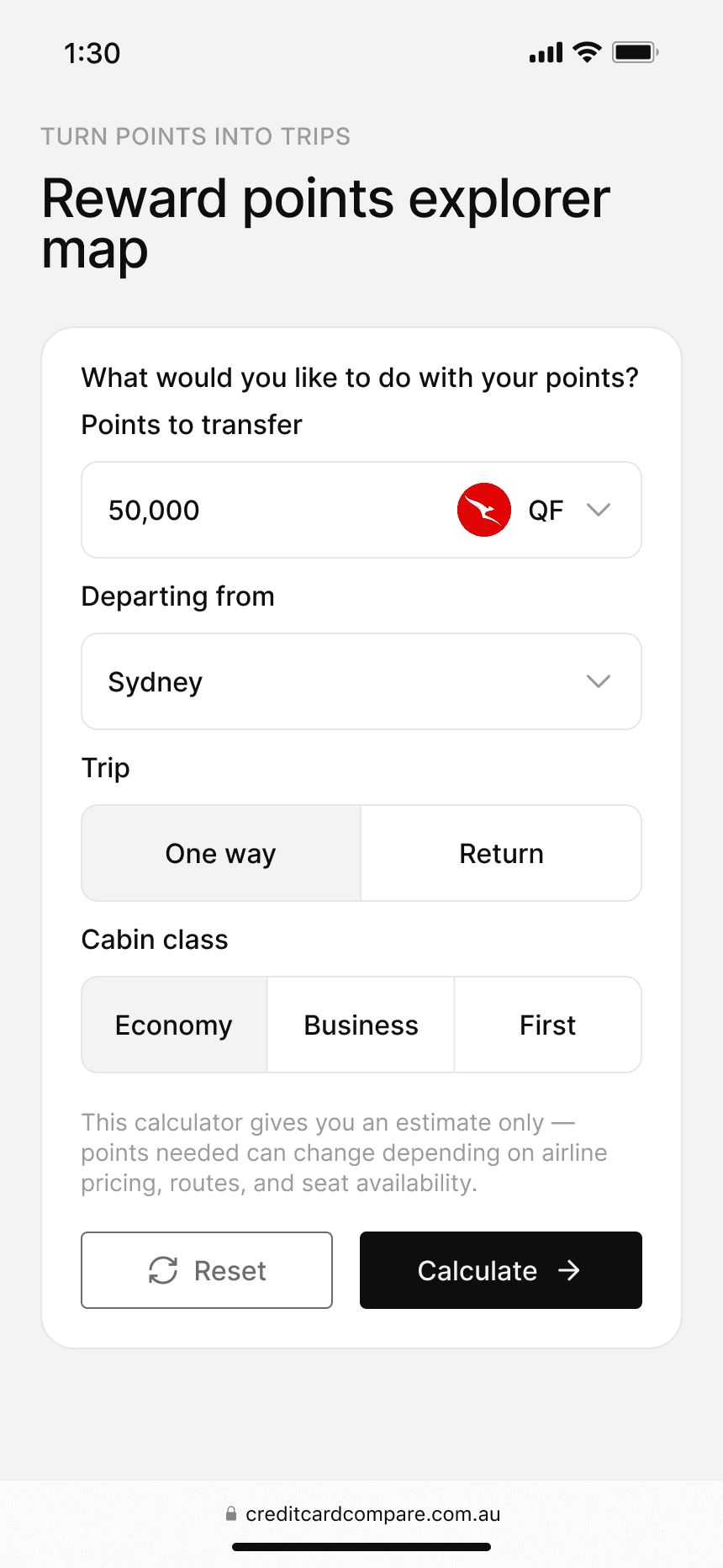Open the Sydney departure city dropdown
This screenshot has width=723, height=1568.
336,681
